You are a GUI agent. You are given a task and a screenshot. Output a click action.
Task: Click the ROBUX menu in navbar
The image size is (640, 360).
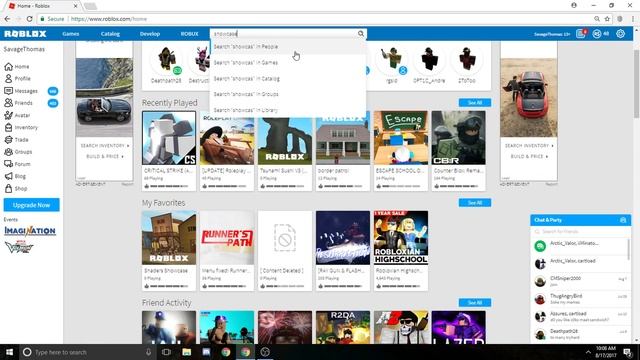[x=189, y=34]
